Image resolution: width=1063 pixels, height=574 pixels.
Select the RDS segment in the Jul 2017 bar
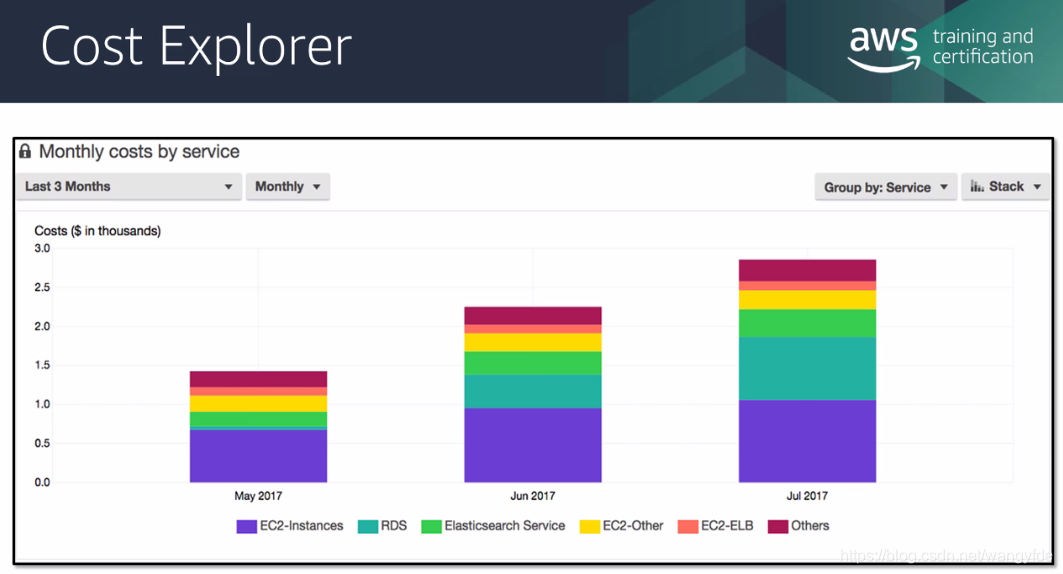click(x=807, y=369)
